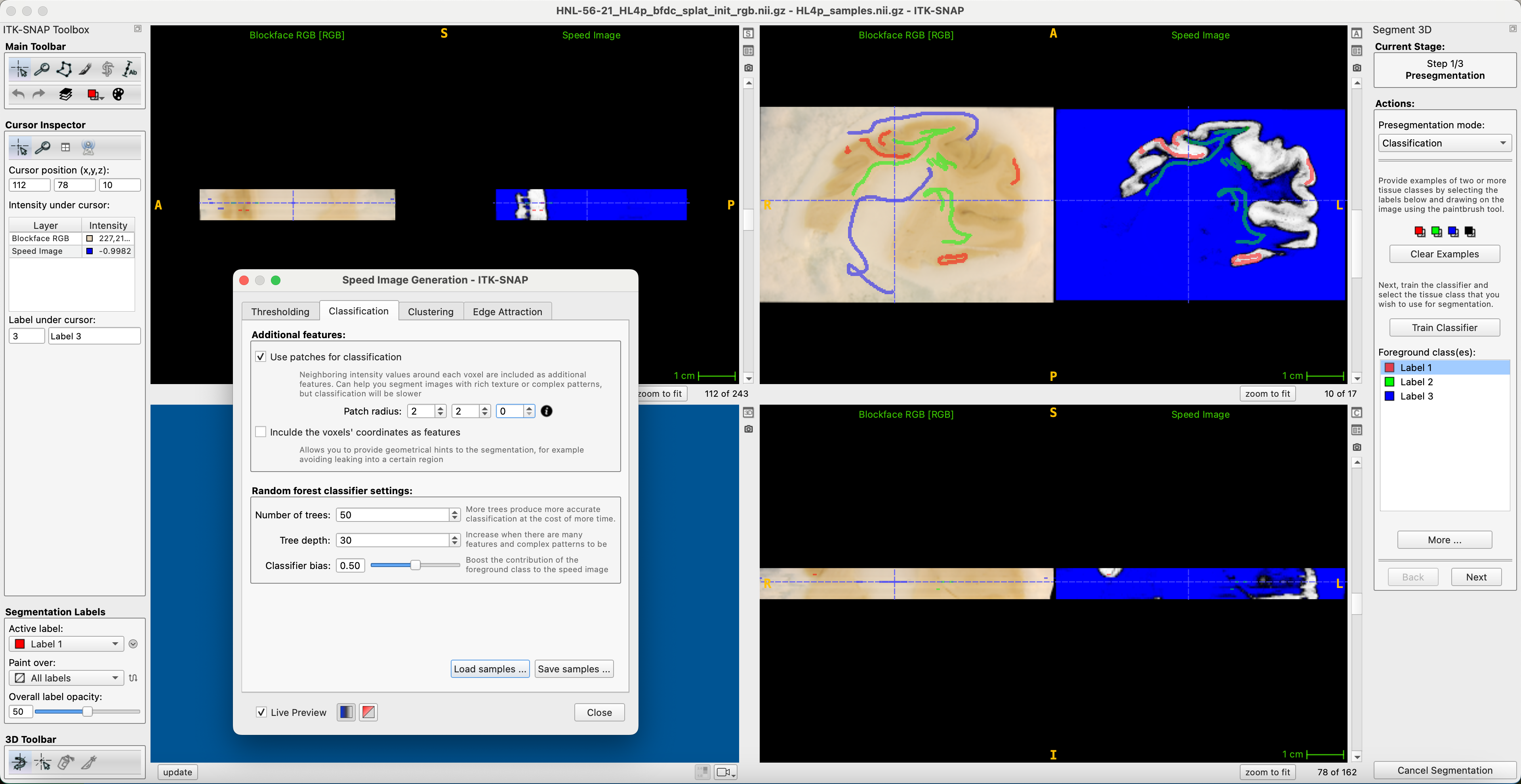This screenshot has height=784, width=1521.
Task: Switch to the Thresholding tab
Action: tap(280, 312)
